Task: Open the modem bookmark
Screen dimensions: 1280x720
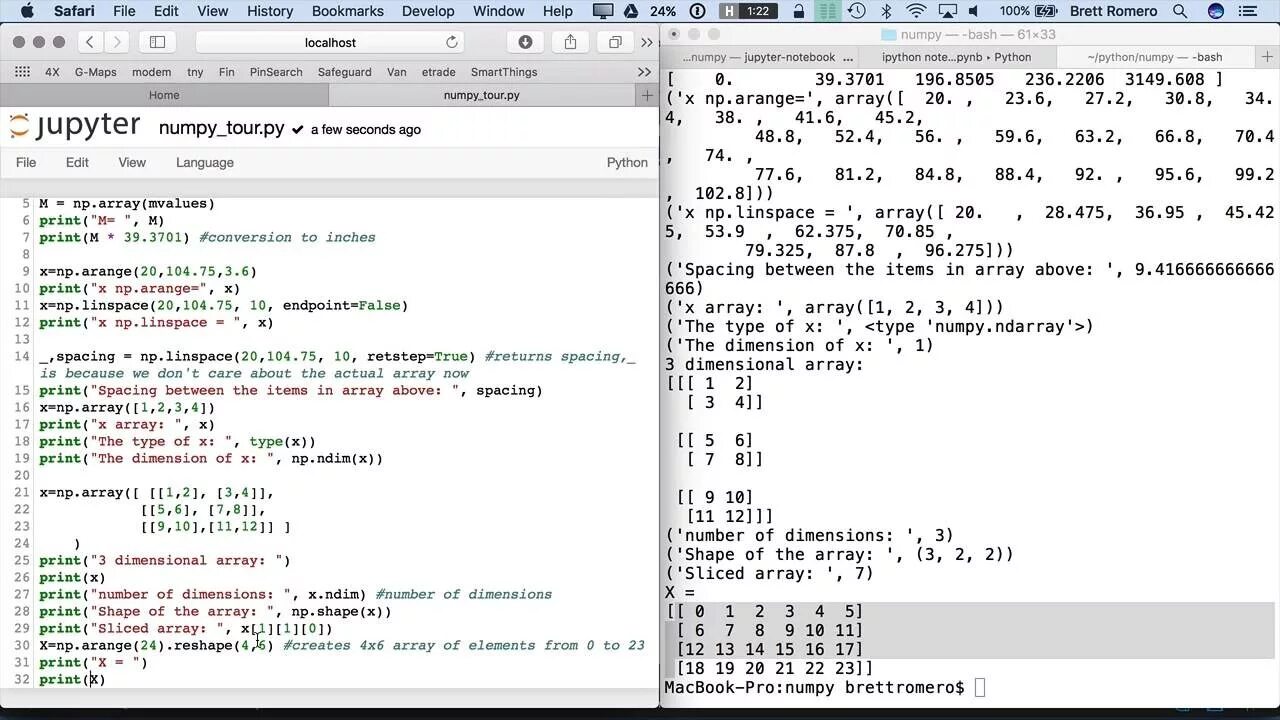Action: pyautogui.click(x=152, y=72)
